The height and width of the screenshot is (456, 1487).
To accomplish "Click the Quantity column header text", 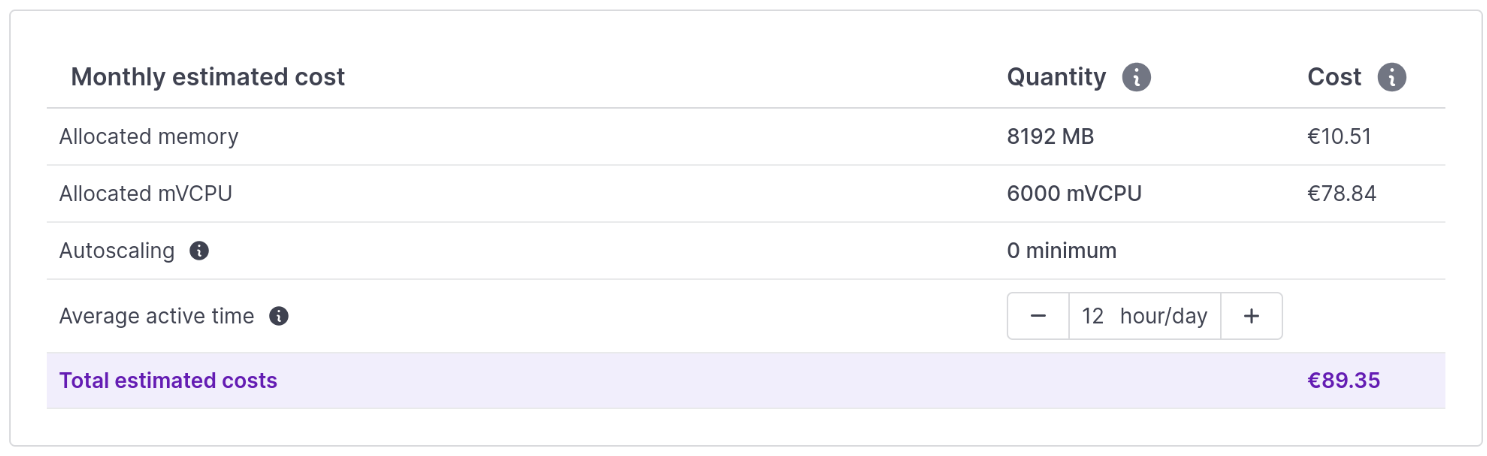I will tap(1056, 77).
